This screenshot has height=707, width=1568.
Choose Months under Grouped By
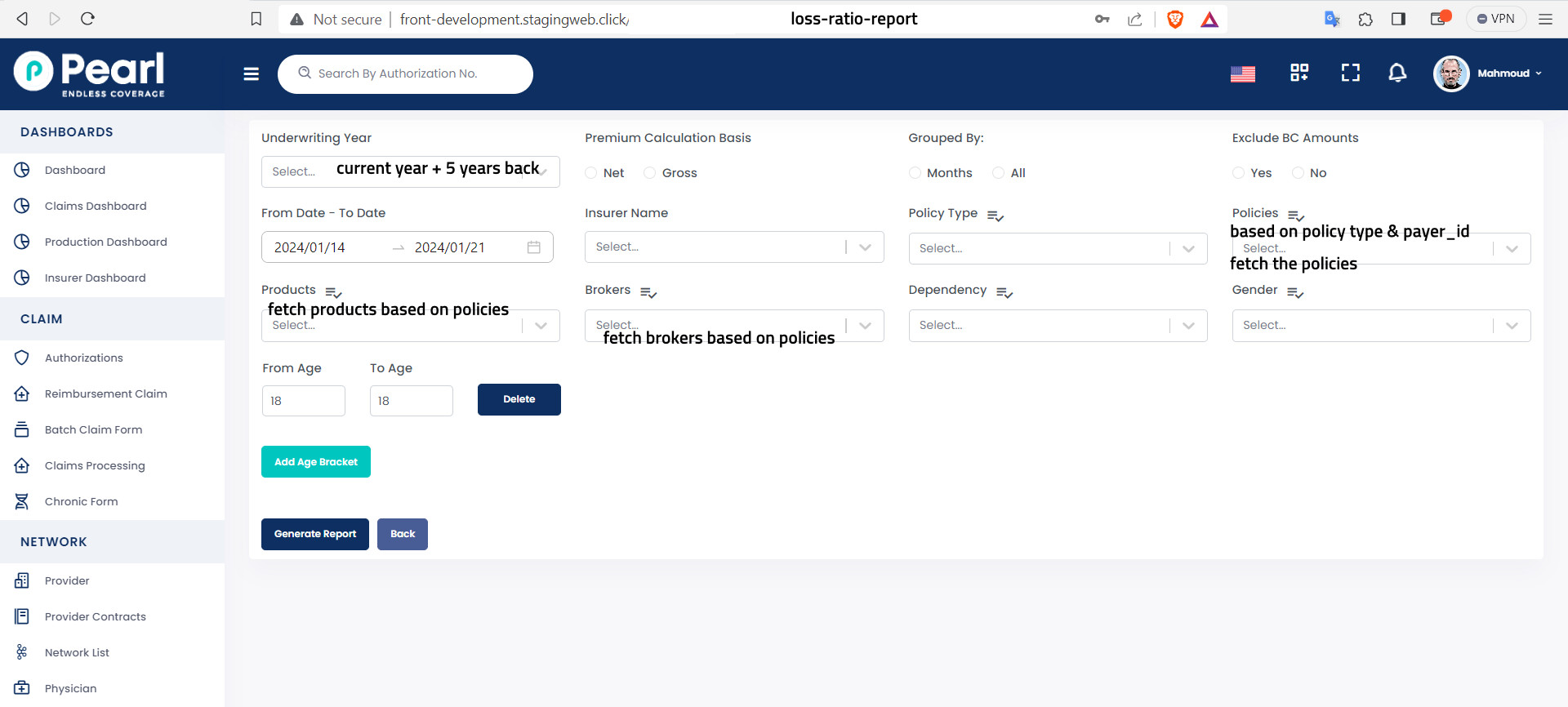click(x=915, y=173)
